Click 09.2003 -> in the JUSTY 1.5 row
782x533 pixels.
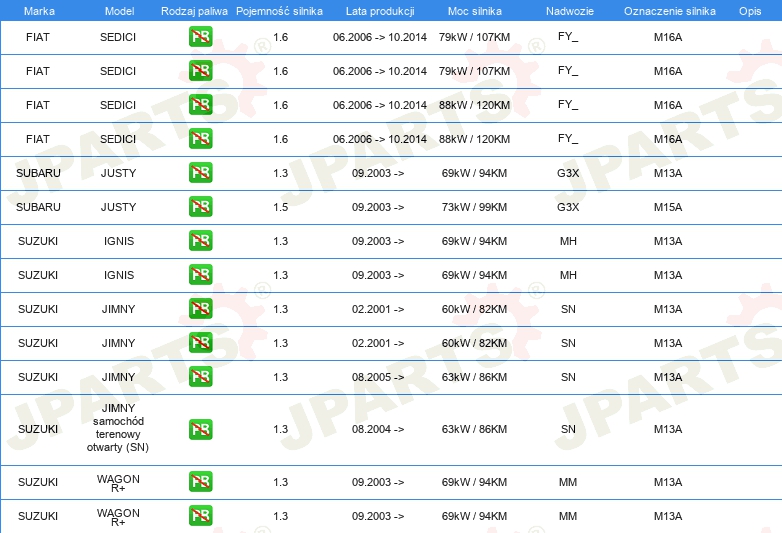click(378, 207)
